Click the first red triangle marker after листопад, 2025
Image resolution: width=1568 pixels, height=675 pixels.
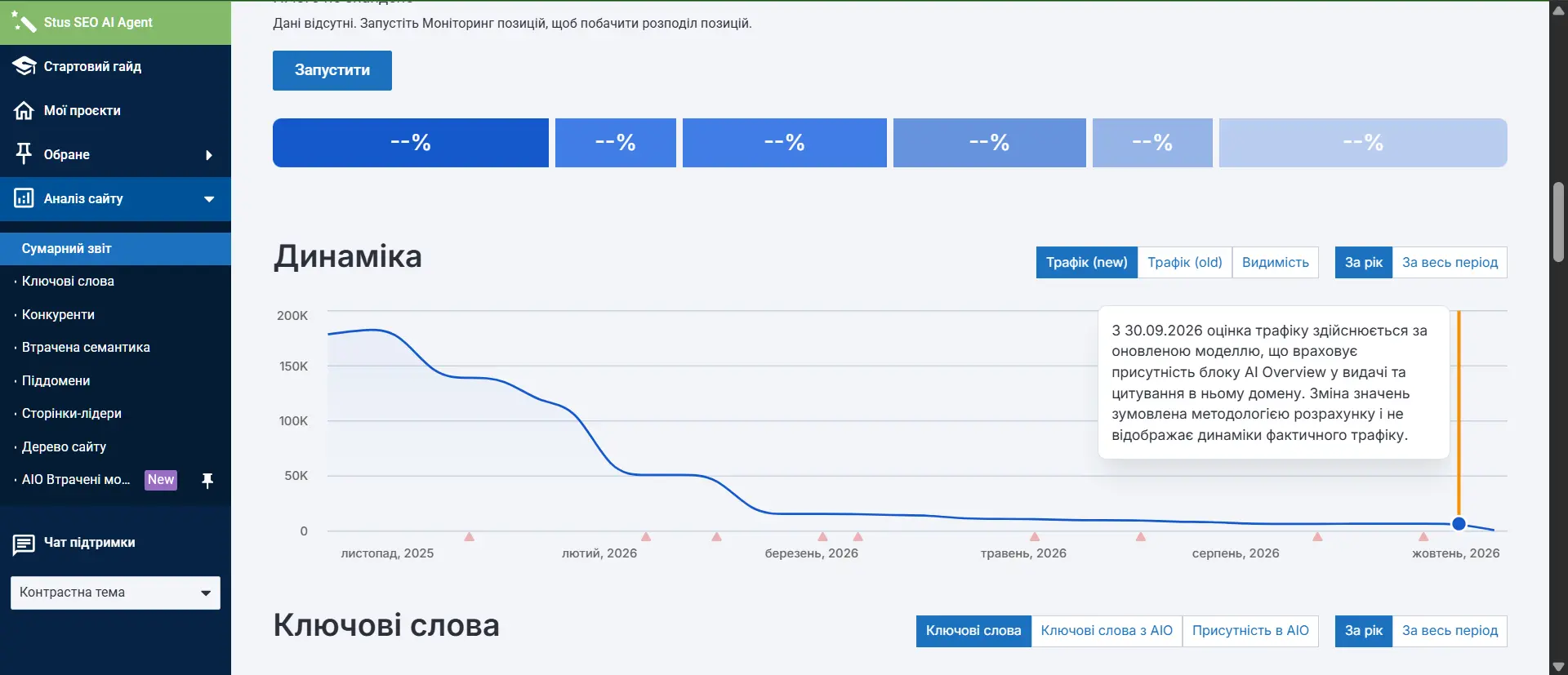(470, 536)
